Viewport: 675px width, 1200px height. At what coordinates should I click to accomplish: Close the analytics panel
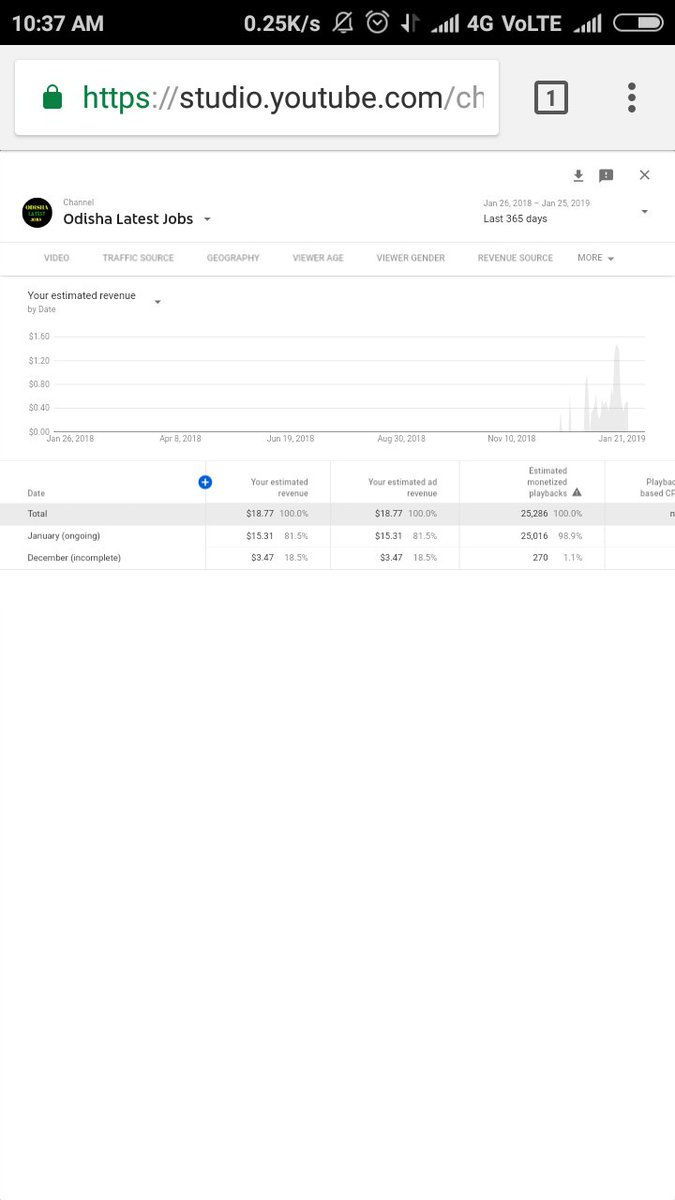click(x=644, y=175)
